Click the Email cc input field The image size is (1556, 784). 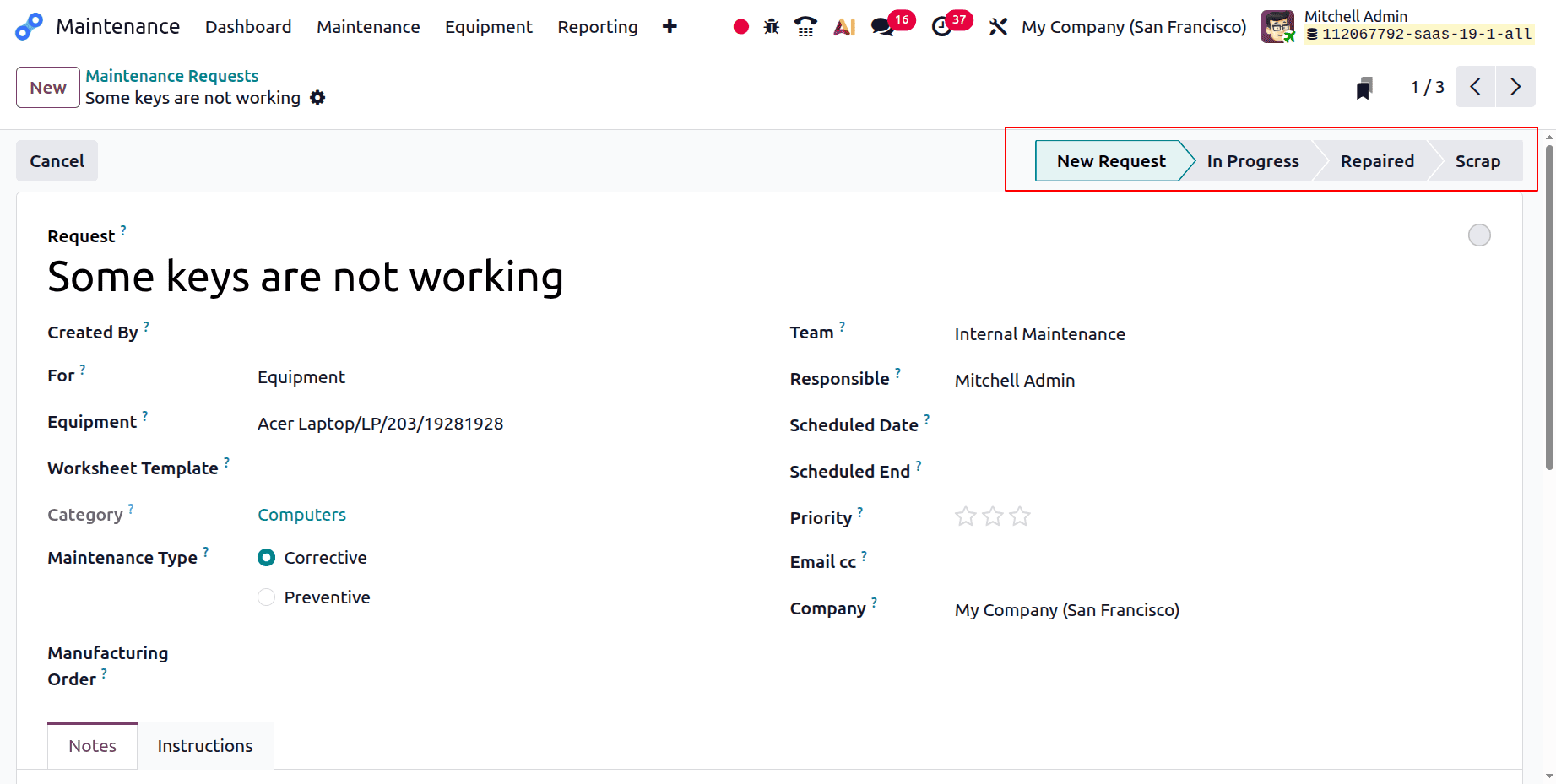pos(1223,562)
